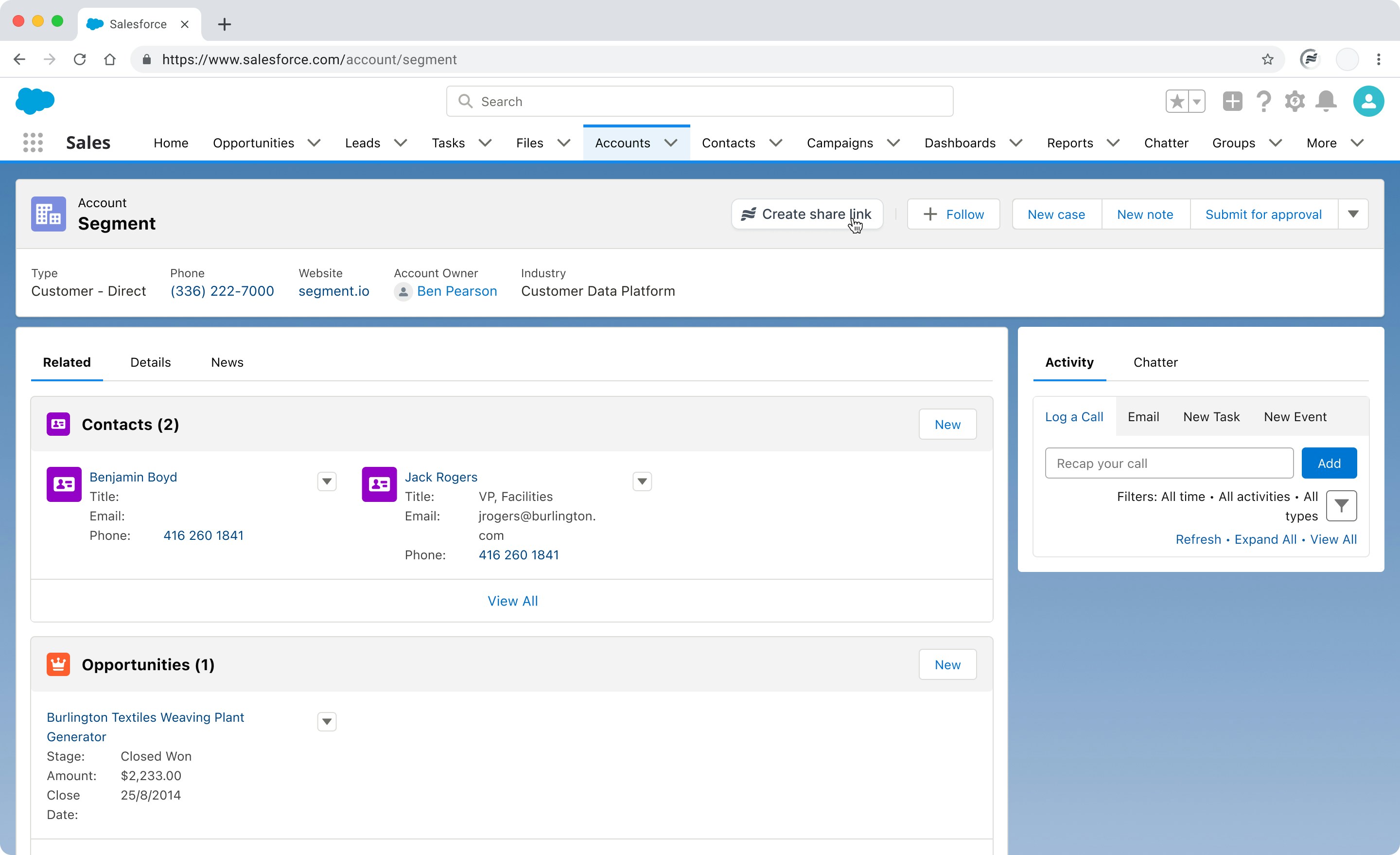
Task: Click the favorites star icon
Action: click(x=1177, y=102)
